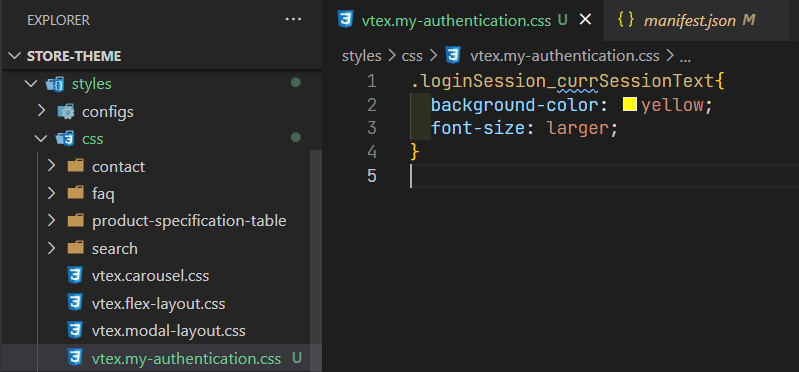Click the product-specification-table folder icon
This screenshot has height=372, width=799.
75,221
